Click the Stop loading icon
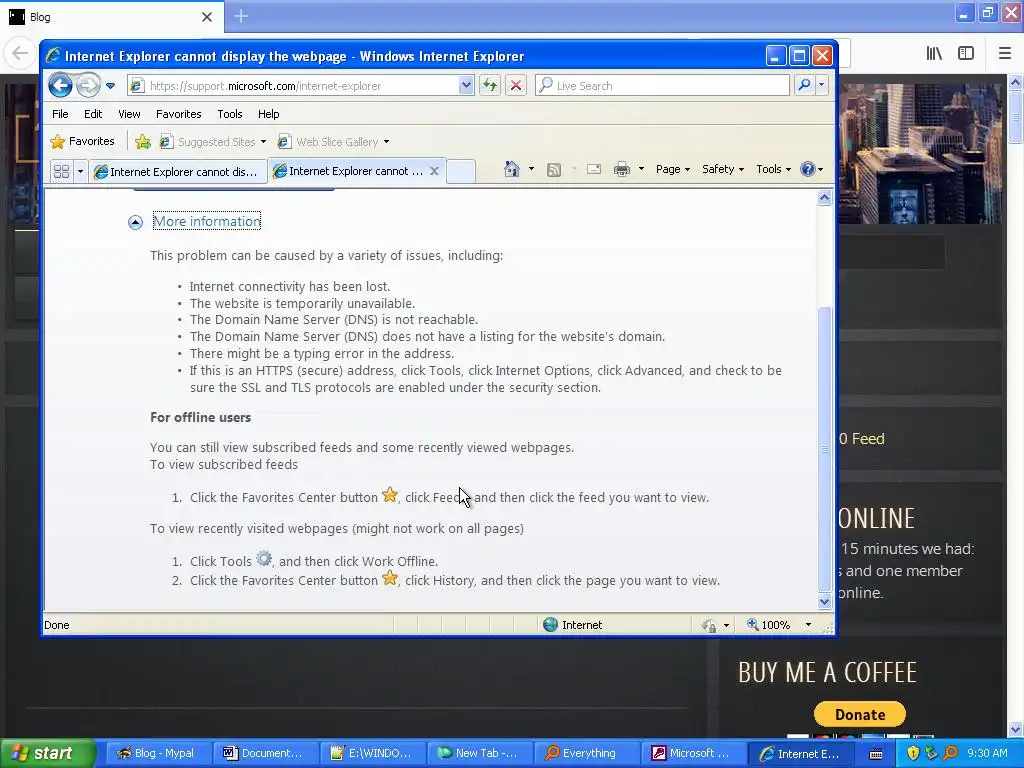The height and width of the screenshot is (768, 1024). (516, 86)
